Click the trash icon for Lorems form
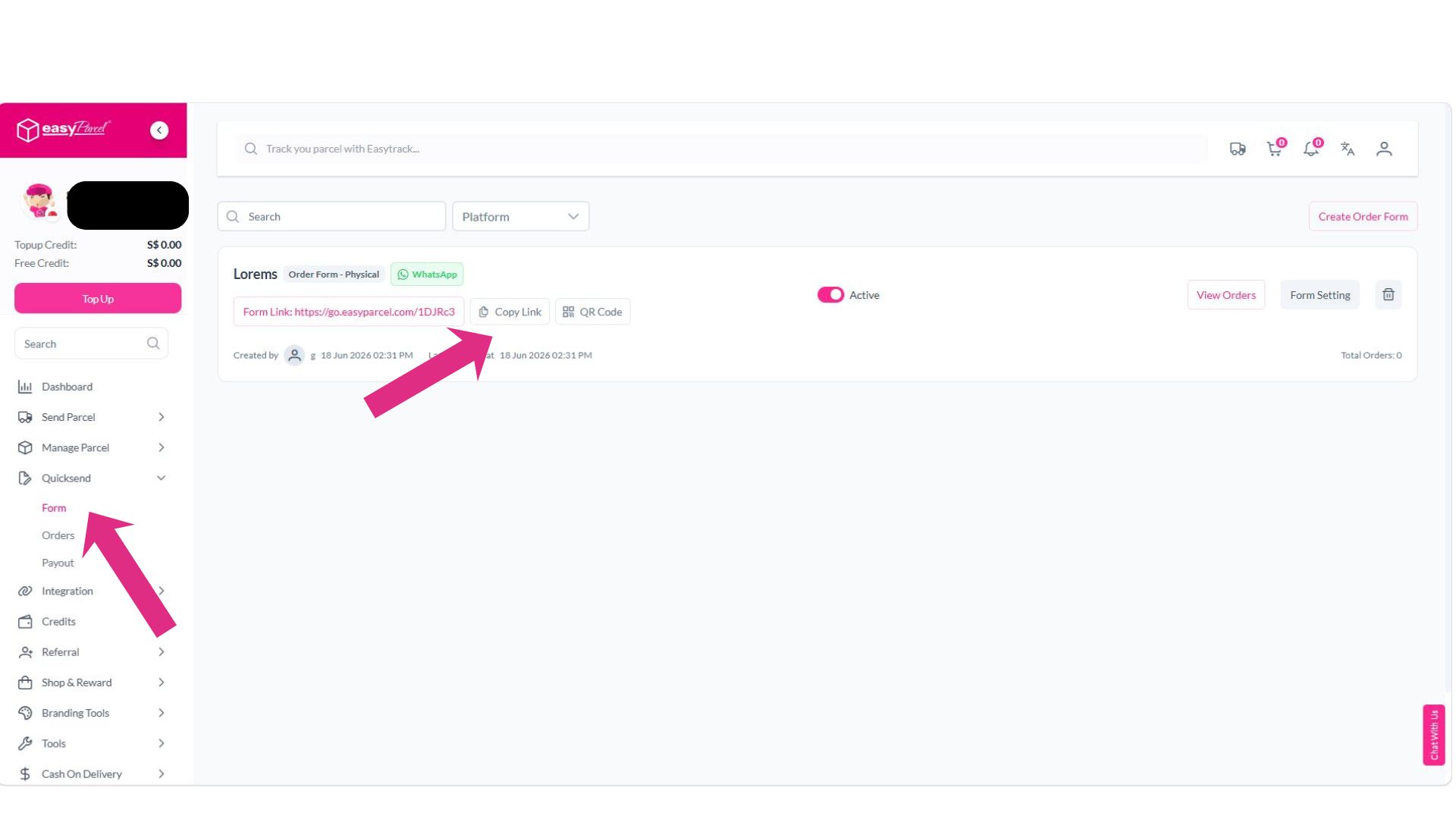This screenshot has height=819, width=1456. click(x=1389, y=295)
